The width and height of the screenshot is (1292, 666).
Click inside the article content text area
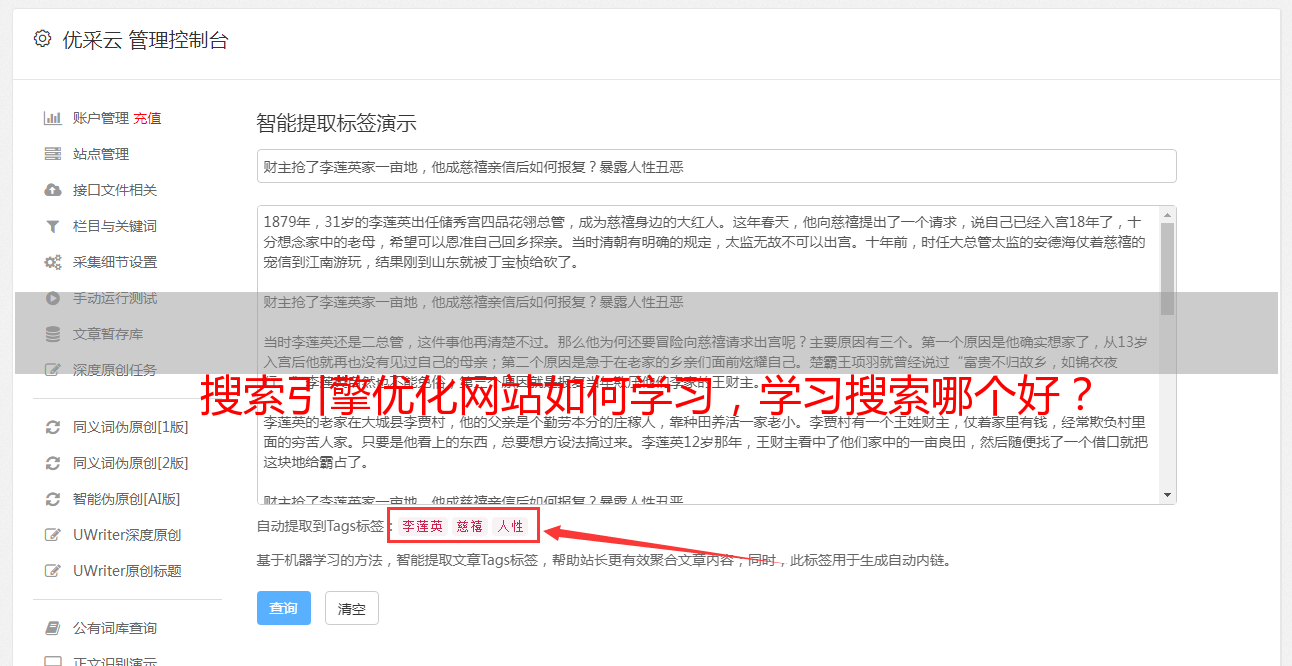point(708,355)
